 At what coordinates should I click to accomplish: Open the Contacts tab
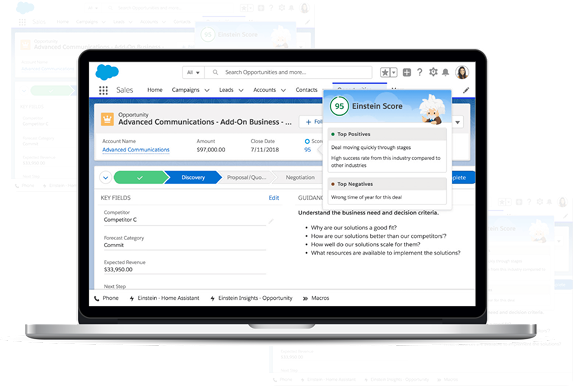[306, 90]
